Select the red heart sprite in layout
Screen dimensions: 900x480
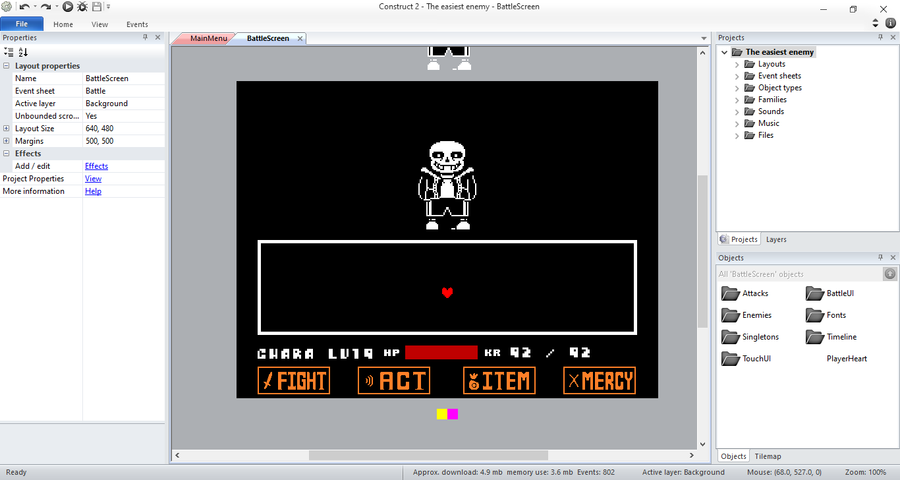point(448,293)
